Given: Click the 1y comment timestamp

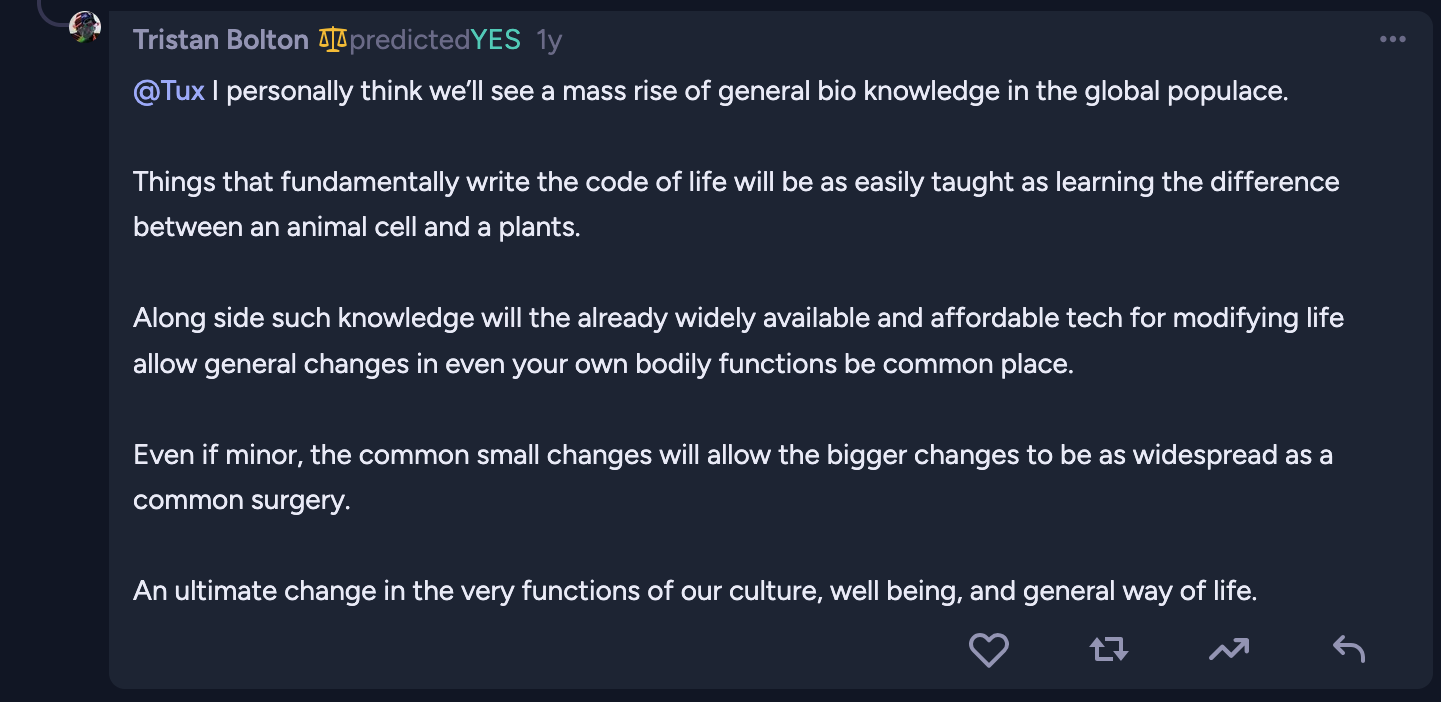Looking at the screenshot, I should click(x=549, y=40).
